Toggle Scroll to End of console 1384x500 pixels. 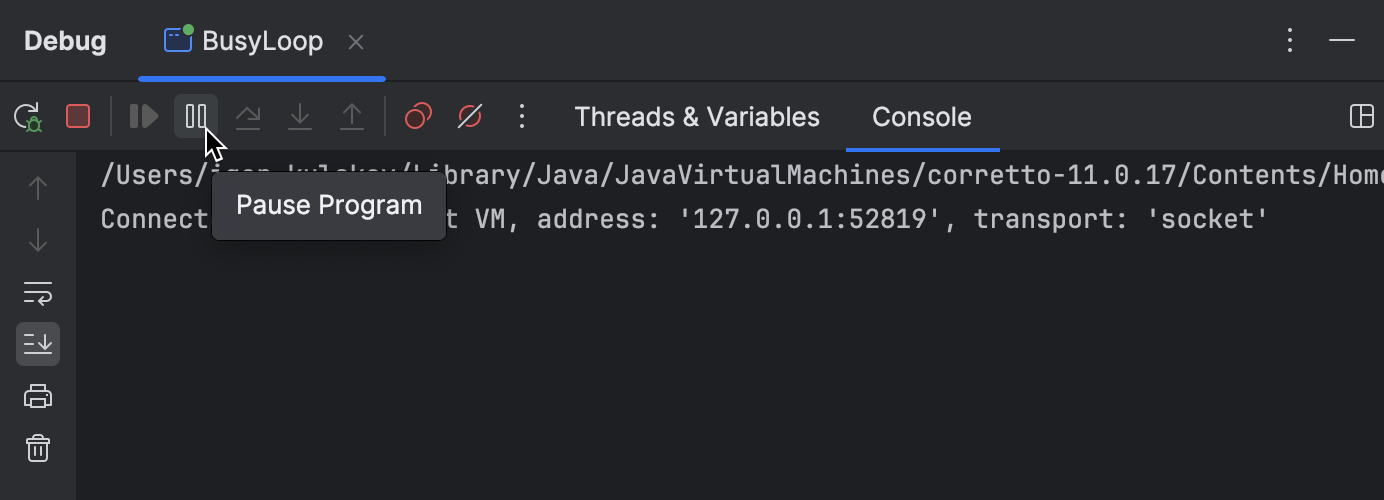pyautogui.click(x=38, y=344)
